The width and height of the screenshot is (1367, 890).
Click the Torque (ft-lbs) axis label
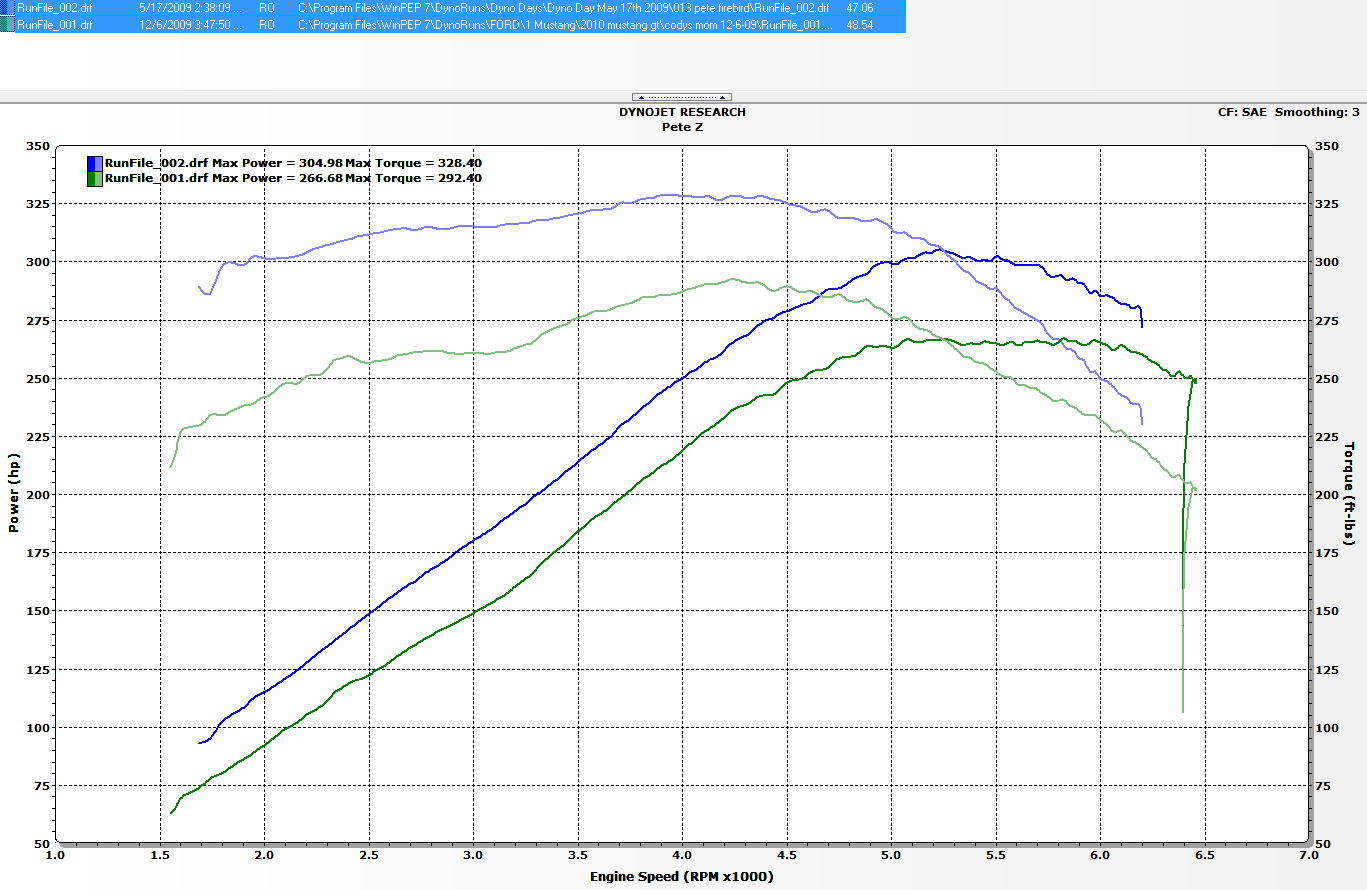pyautogui.click(x=1350, y=494)
